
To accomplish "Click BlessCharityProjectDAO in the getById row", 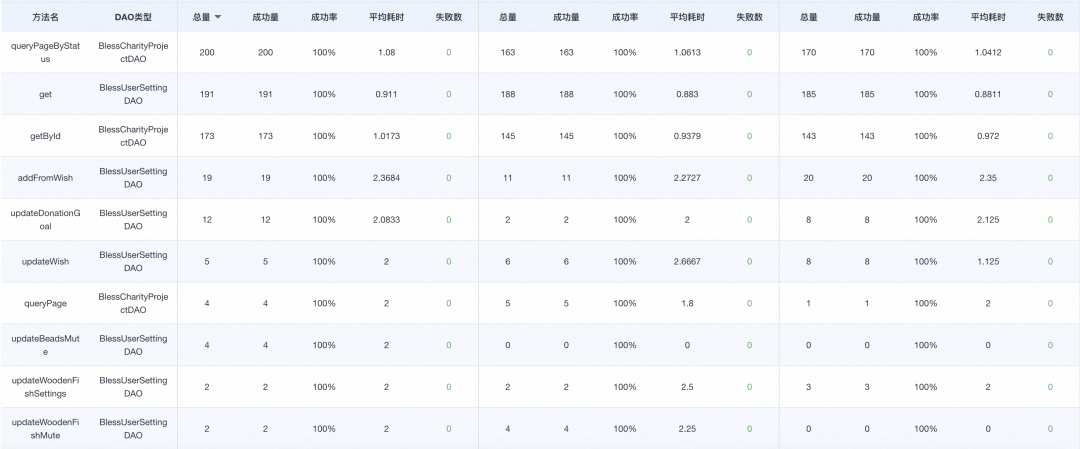I will [133, 136].
